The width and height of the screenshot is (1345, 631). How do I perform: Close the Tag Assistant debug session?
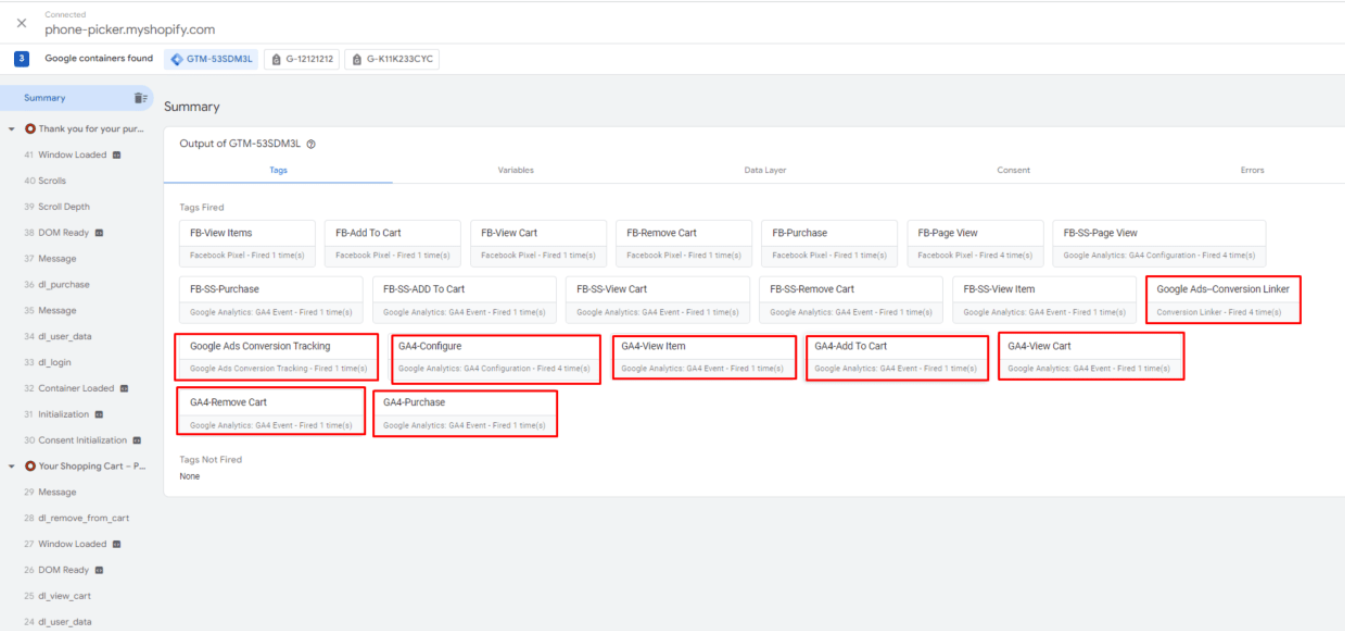pyautogui.click(x=21, y=23)
